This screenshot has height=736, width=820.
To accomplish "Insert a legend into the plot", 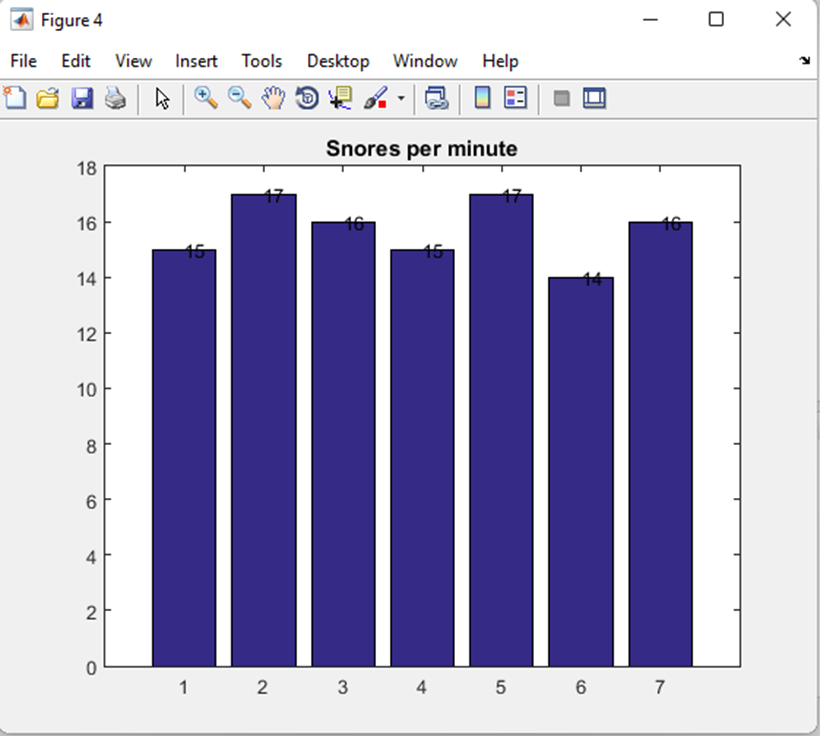I will click(515, 97).
